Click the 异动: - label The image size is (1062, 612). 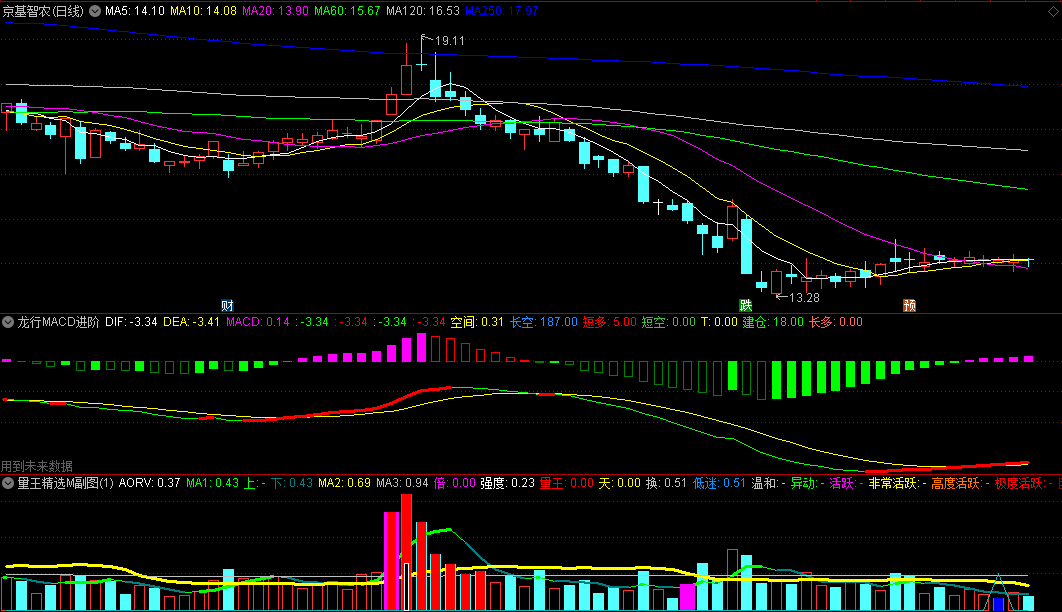coord(808,483)
